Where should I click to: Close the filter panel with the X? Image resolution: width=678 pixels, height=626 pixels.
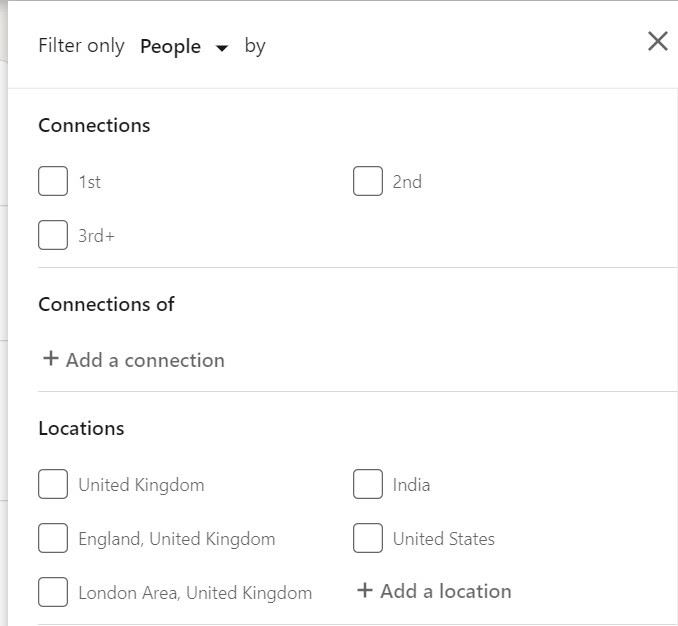[x=657, y=41]
